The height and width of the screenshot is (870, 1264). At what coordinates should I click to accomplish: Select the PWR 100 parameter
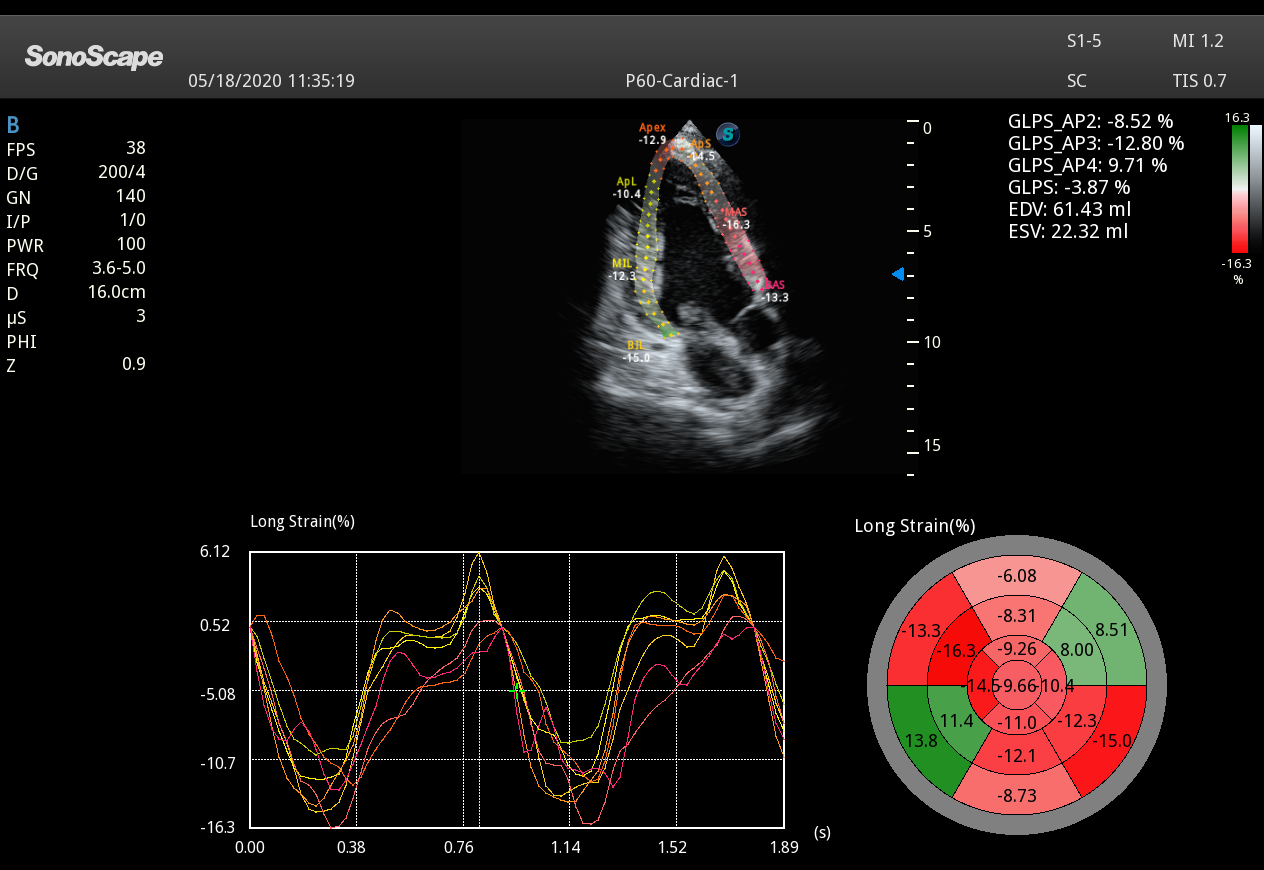76,244
